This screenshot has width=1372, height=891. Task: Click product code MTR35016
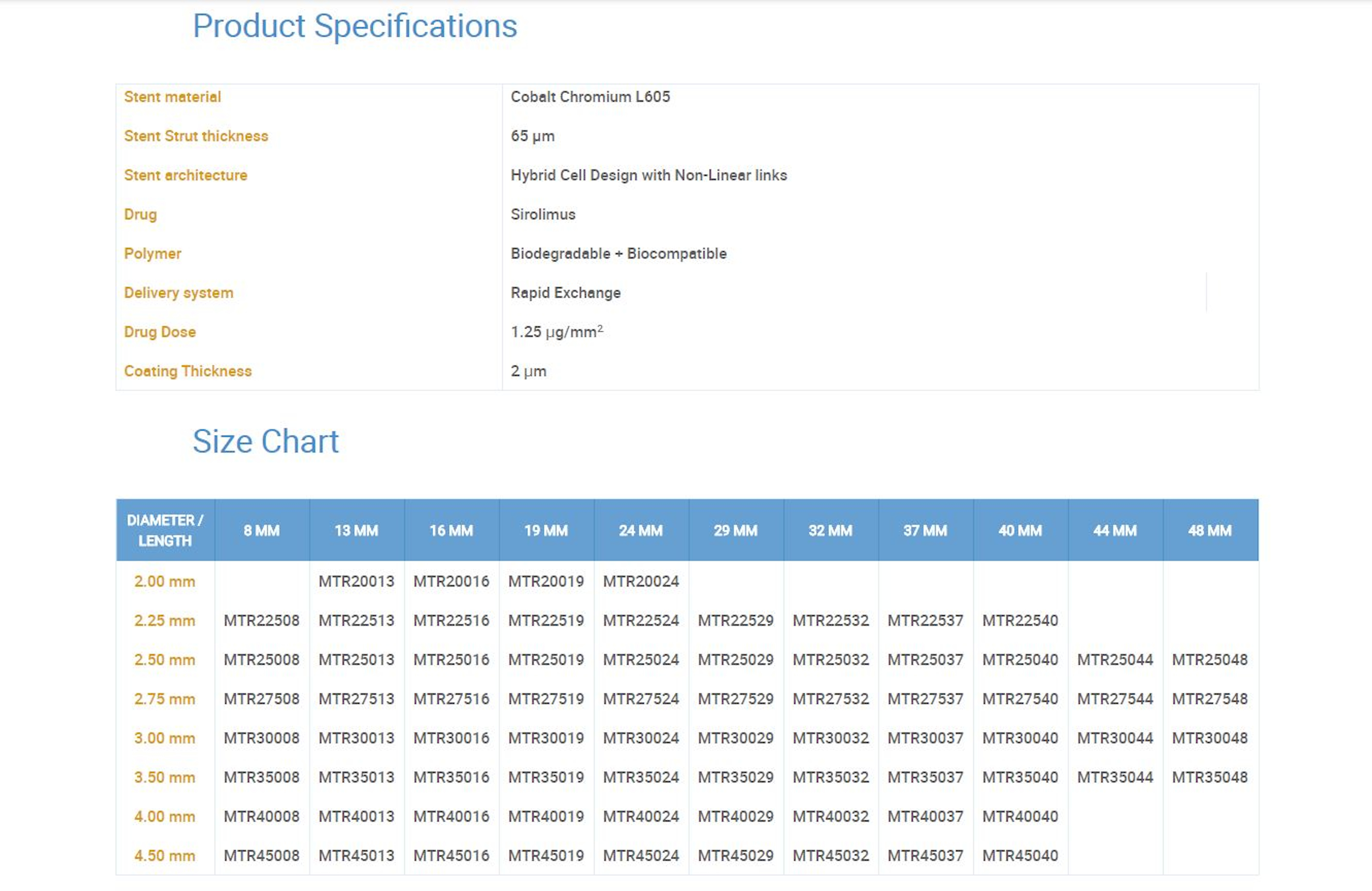coord(451,777)
